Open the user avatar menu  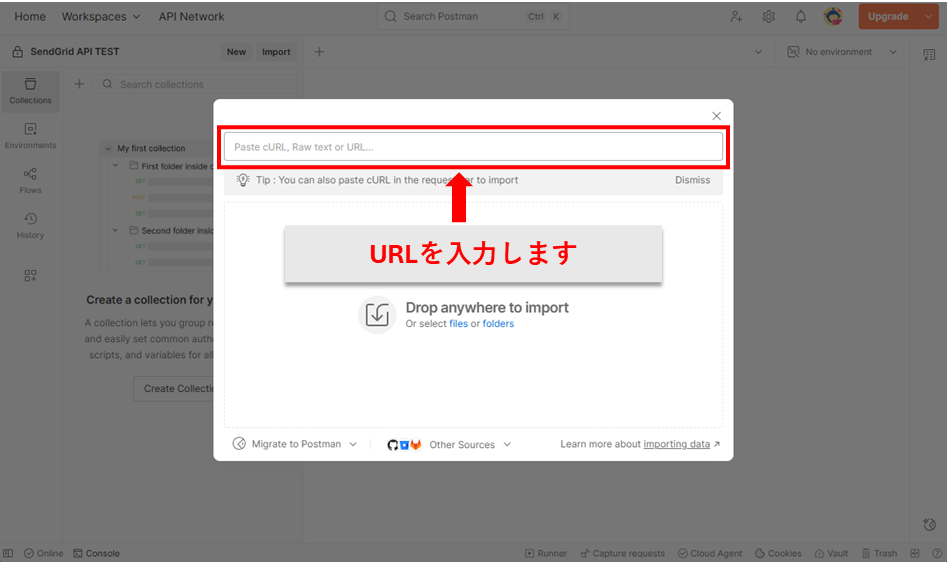(833, 16)
